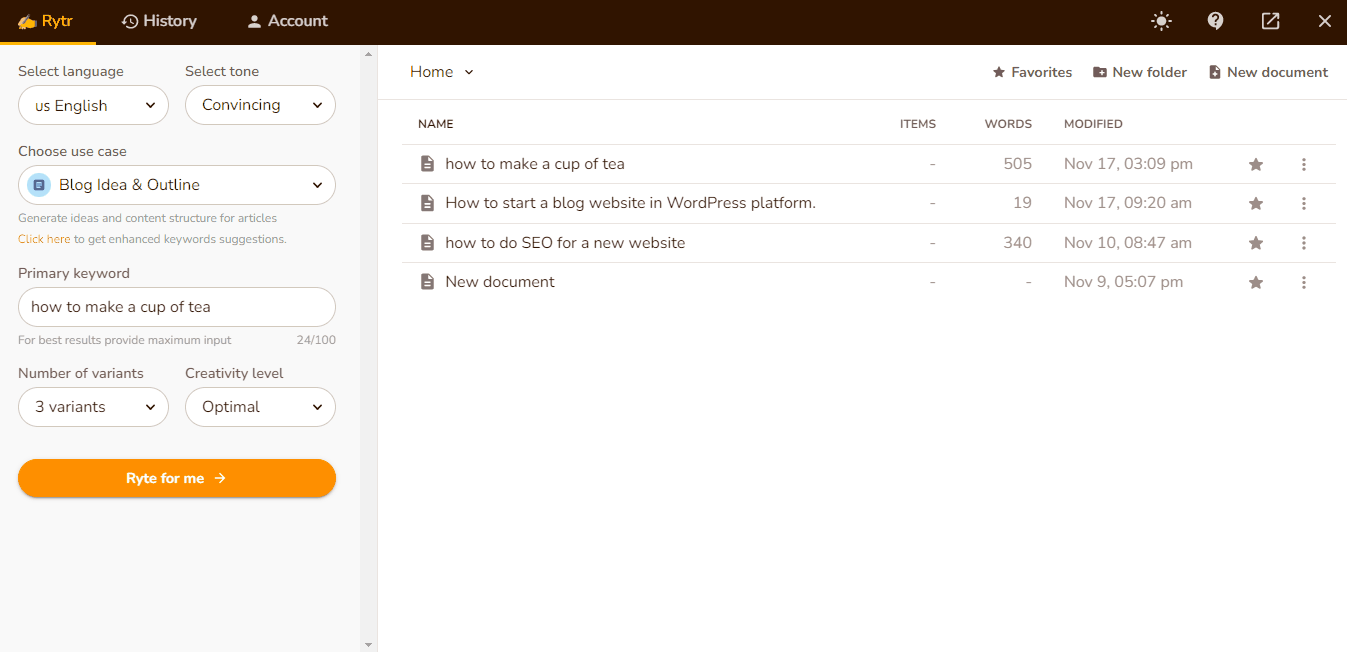Open 'how to do SEO for a new website'
Screen dimensions: 1347x652
565,243
